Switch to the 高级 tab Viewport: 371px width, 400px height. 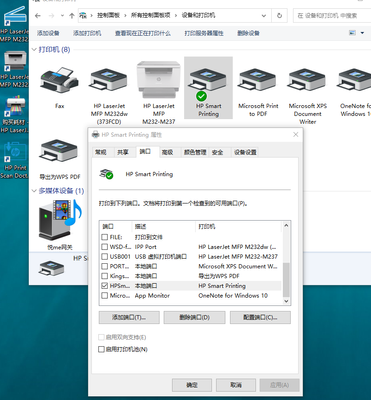tap(167, 152)
